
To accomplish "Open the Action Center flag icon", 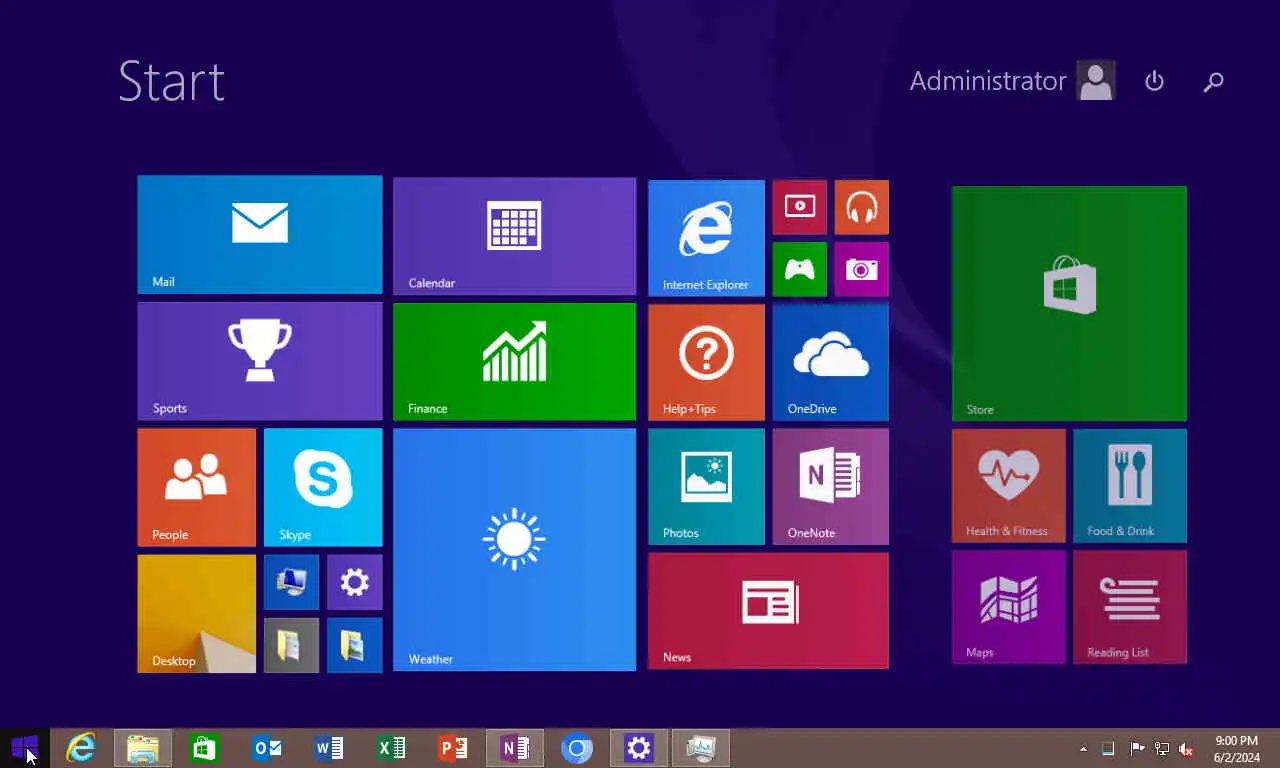I will tap(1137, 749).
